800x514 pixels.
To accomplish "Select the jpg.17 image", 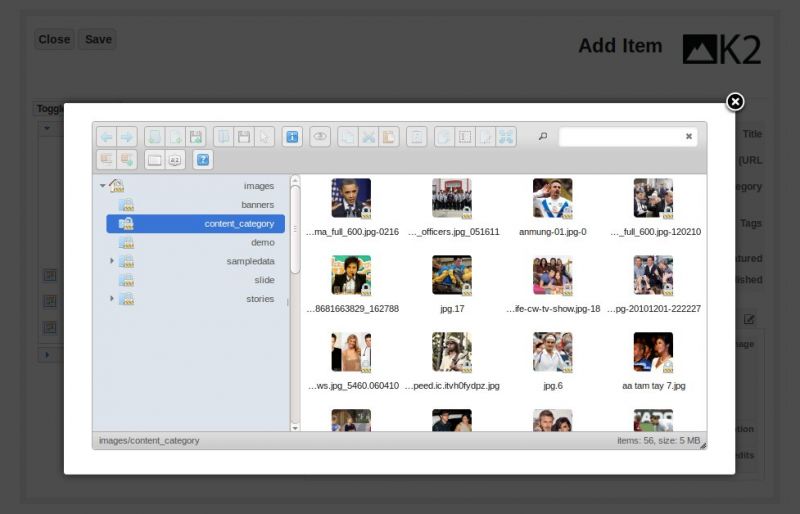I will tap(452, 276).
